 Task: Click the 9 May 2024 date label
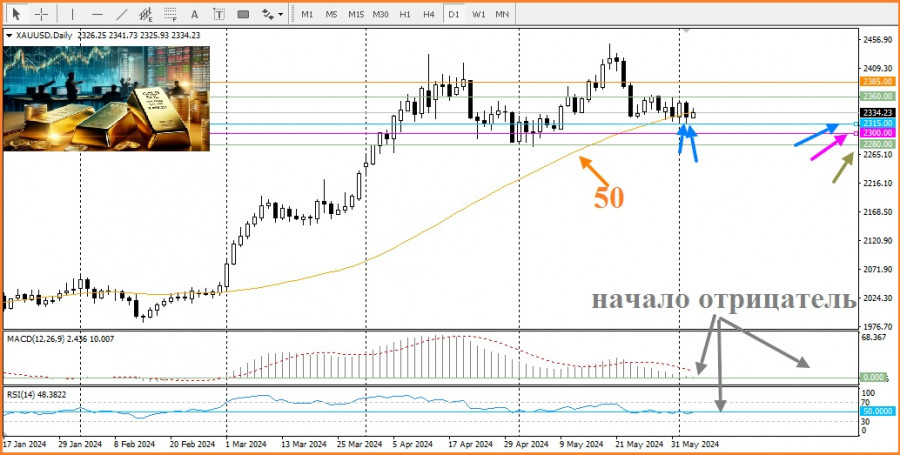click(582, 445)
